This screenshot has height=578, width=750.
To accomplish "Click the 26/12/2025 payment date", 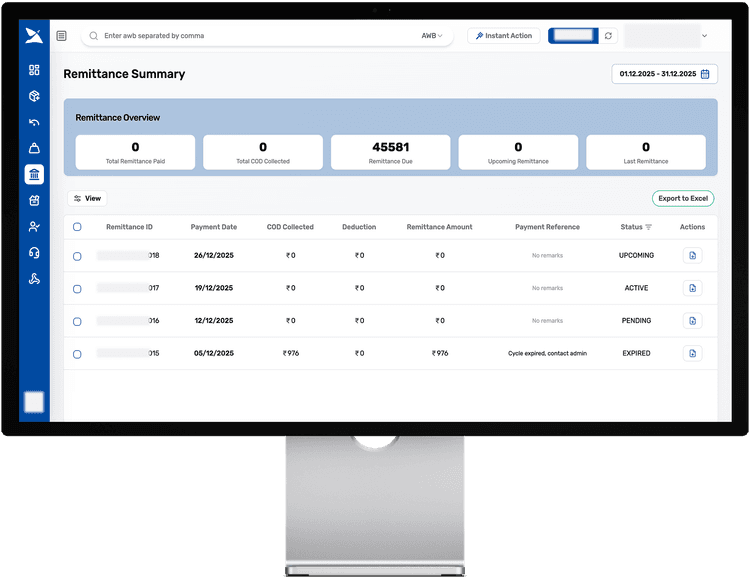I will coord(214,256).
